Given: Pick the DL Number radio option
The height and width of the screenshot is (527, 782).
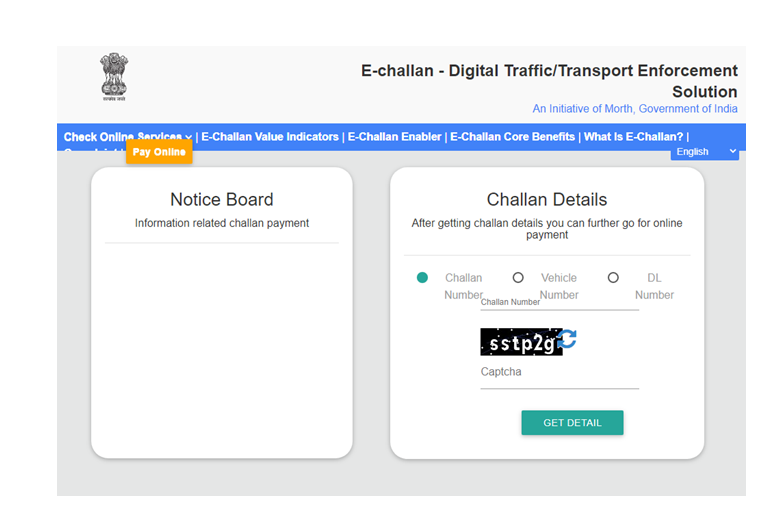Looking at the screenshot, I should click(x=613, y=278).
